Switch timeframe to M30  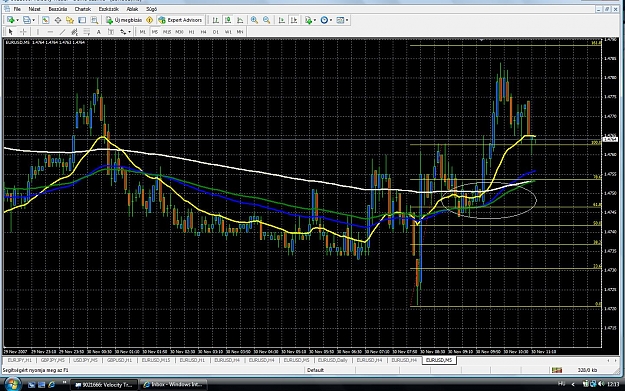179,31
